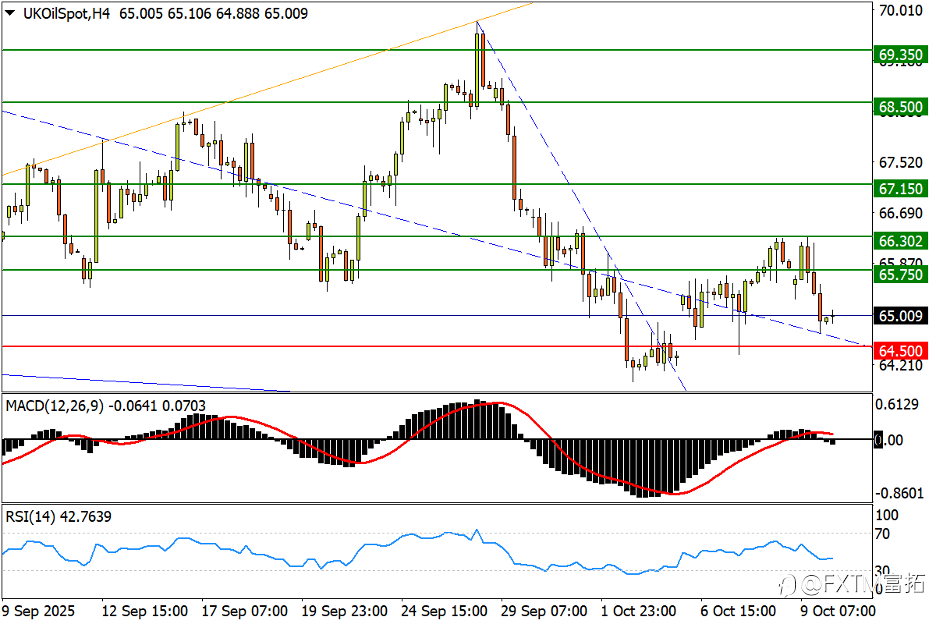Click the UKOilSpot,H4 symbol title
Screen dimensions: 936x624
(x=66, y=13)
